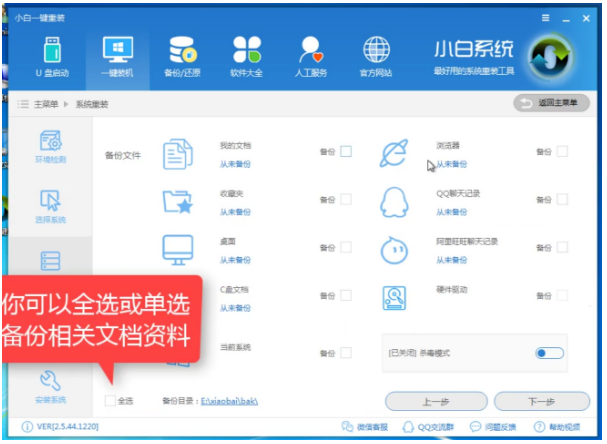Check the 阿里旺旺聊天记录 backup checkbox
The image size is (607, 444).
(562, 247)
